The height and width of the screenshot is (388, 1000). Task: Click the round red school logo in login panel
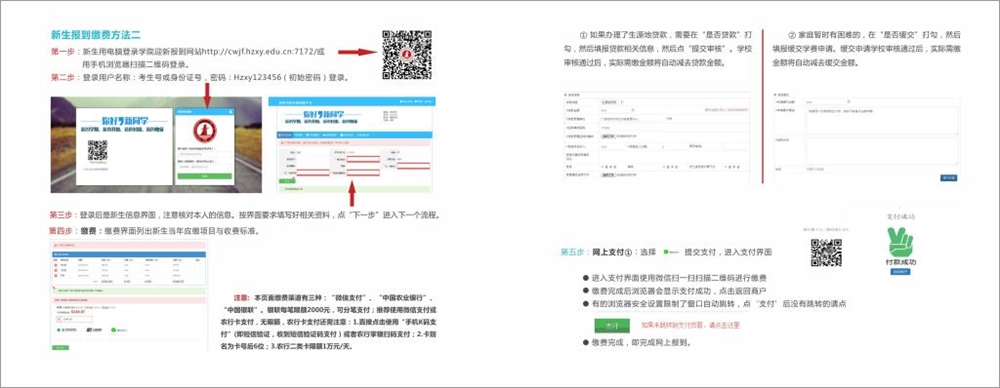coord(205,130)
